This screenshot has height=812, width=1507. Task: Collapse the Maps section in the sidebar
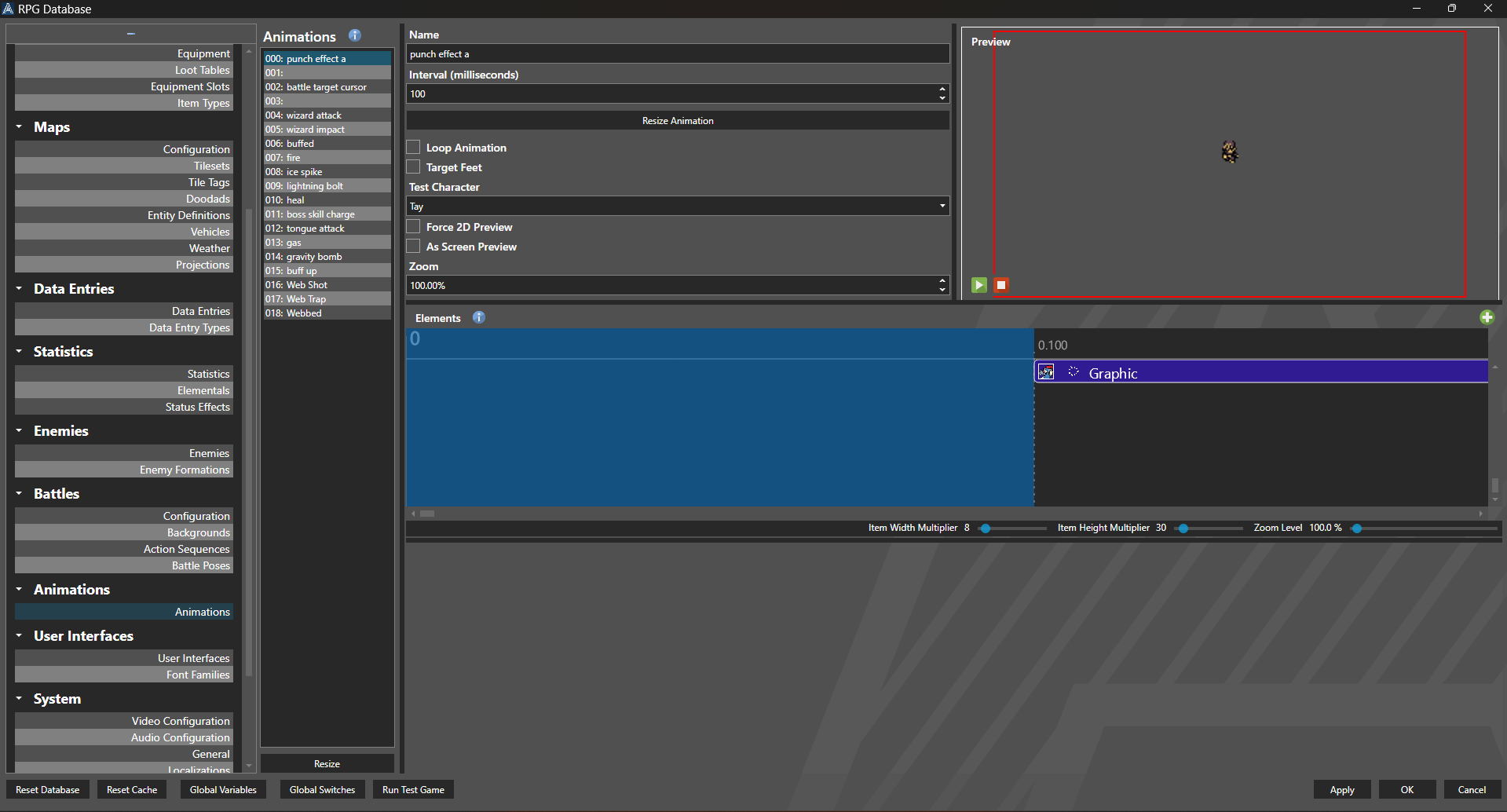18,126
